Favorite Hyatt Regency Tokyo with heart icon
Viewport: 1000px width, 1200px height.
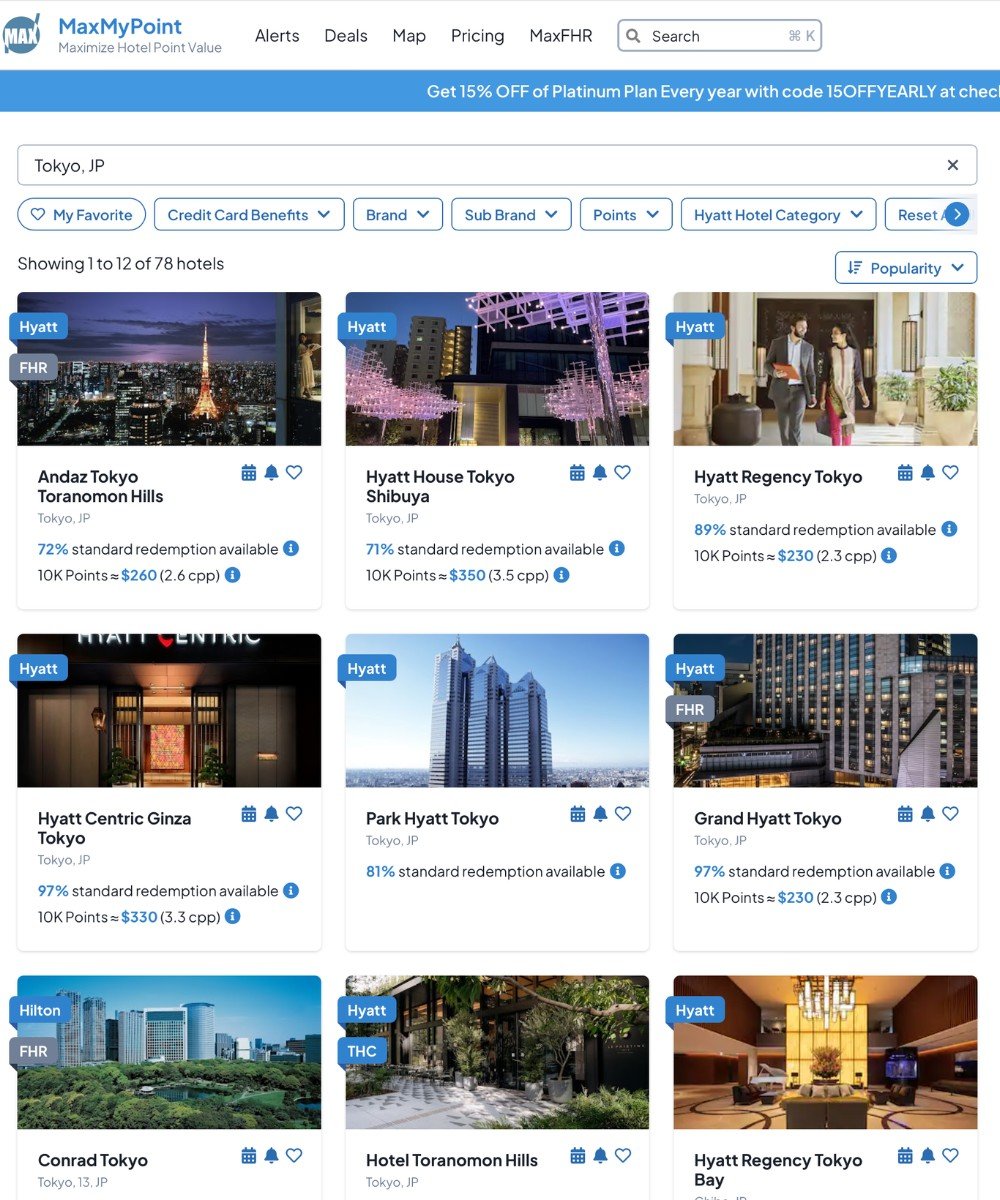(x=950, y=473)
